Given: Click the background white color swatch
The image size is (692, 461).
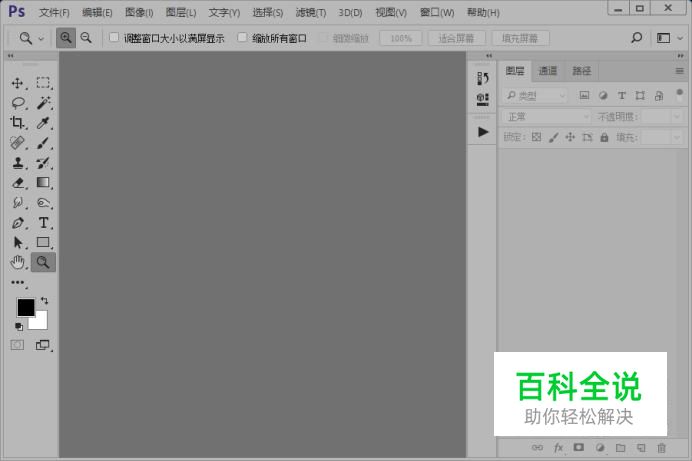Looking at the screenshot, I should click(x=41, y=323).
